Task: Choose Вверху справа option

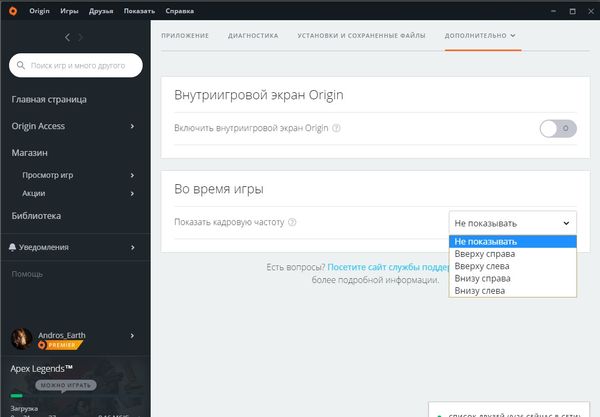Action: click(513, 254)
